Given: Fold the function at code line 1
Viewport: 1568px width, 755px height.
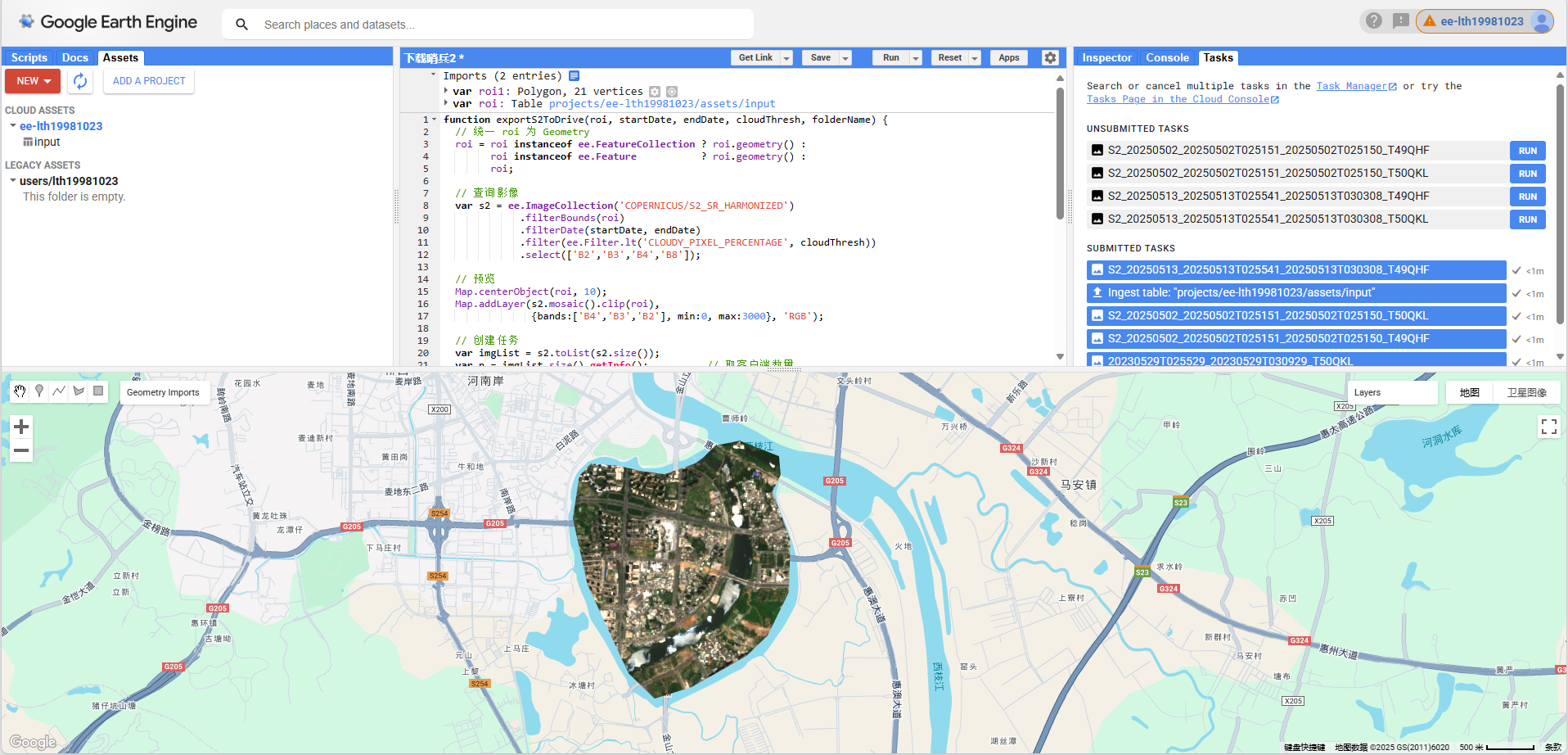Looking at the screenshot, I should click(435, 120).
